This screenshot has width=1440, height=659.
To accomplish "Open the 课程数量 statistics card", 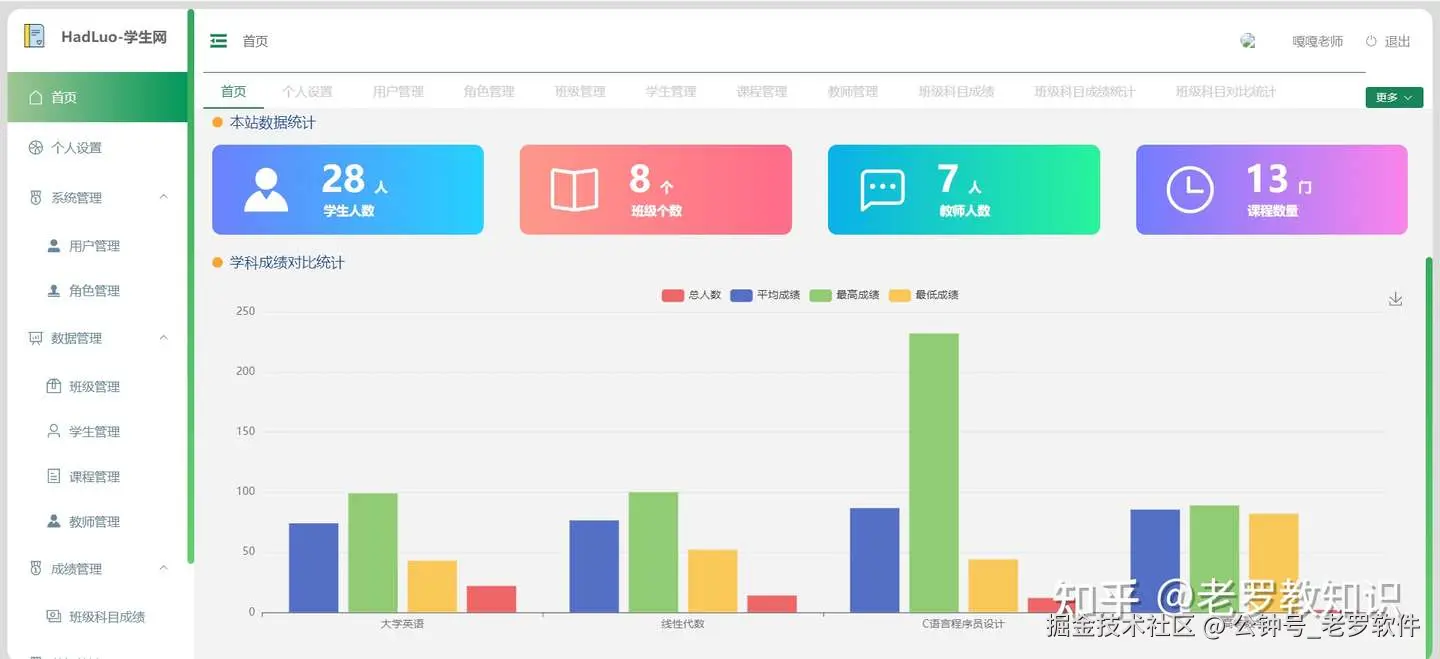I will [x=1272, y=190].
